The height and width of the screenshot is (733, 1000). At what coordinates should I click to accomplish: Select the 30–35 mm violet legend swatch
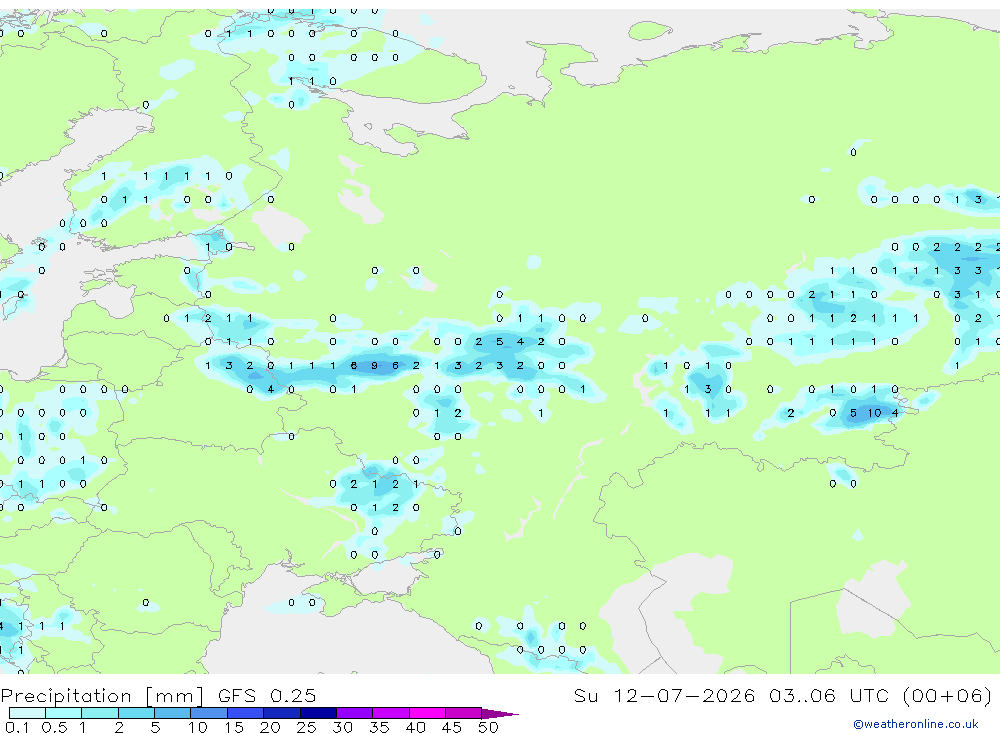point(355,713)
